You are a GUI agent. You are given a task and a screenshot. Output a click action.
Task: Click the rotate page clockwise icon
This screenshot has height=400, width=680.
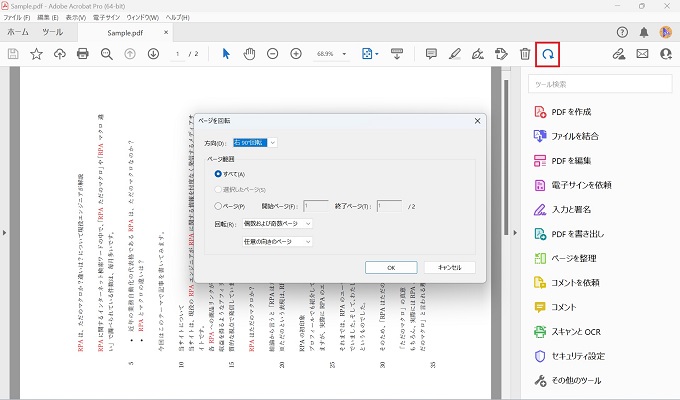point(548,54)
